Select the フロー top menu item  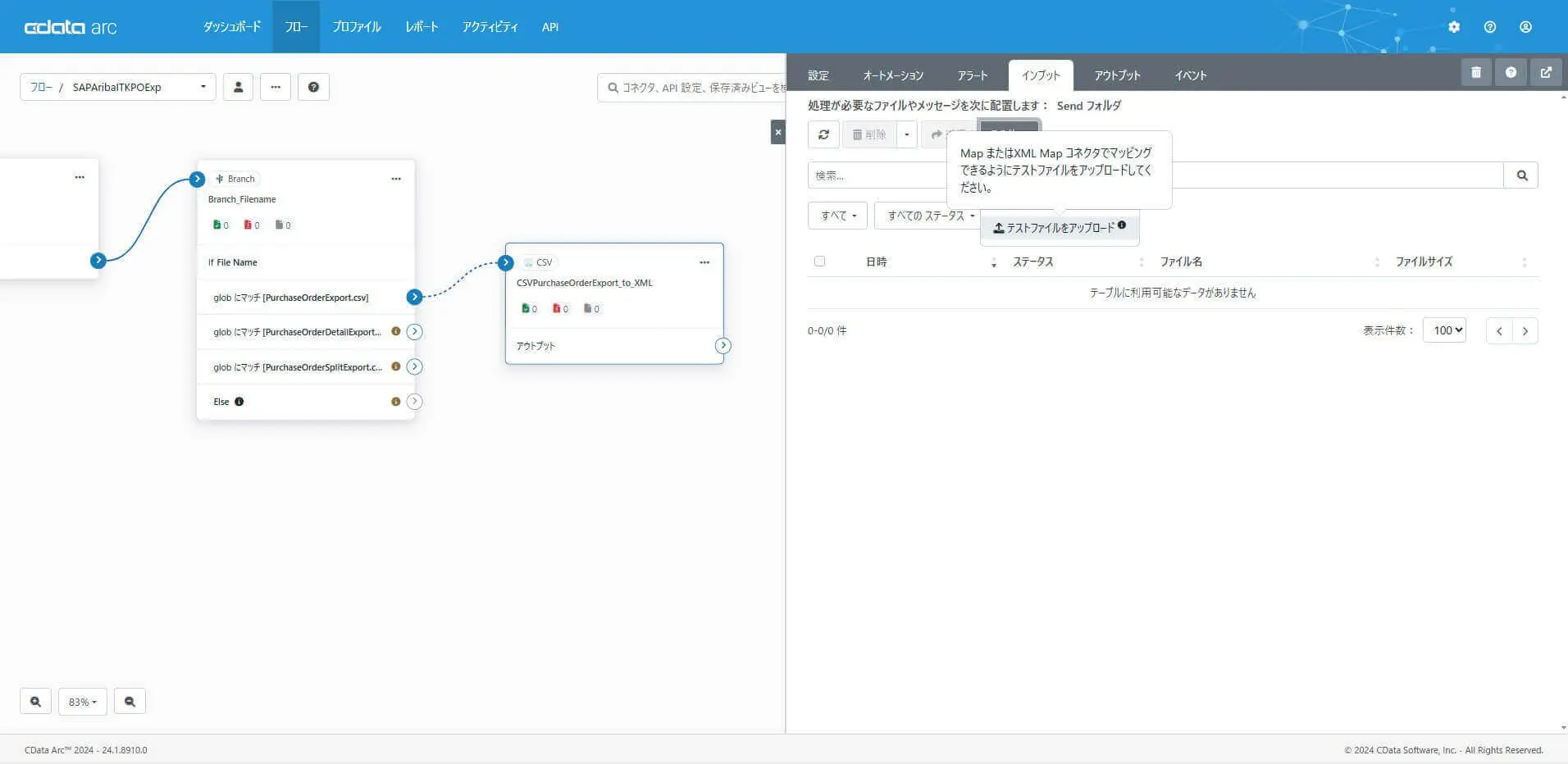[x=296, y=27]
